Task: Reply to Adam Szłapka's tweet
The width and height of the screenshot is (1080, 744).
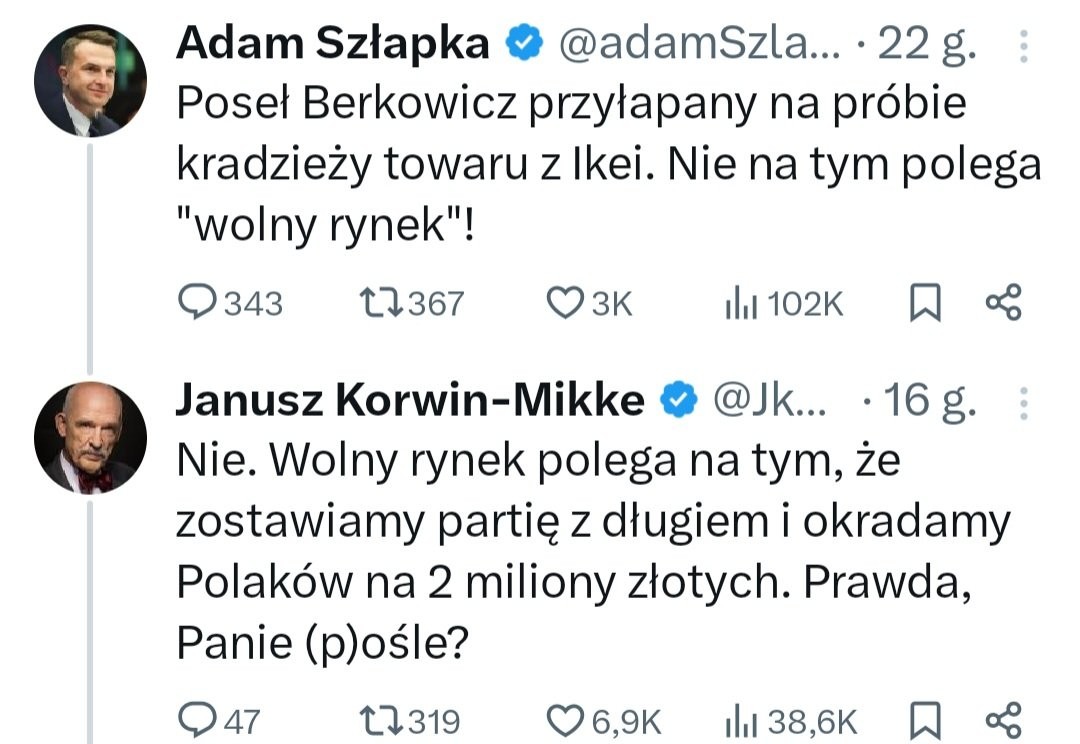Action: [199, 301]
